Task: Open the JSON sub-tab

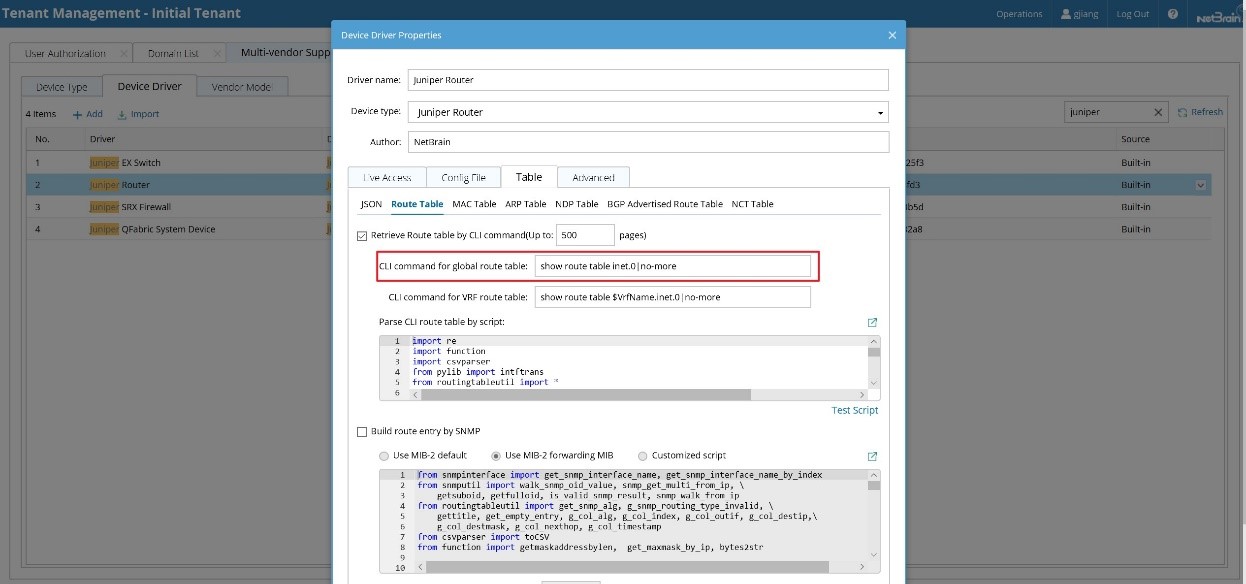Action: 371,204
